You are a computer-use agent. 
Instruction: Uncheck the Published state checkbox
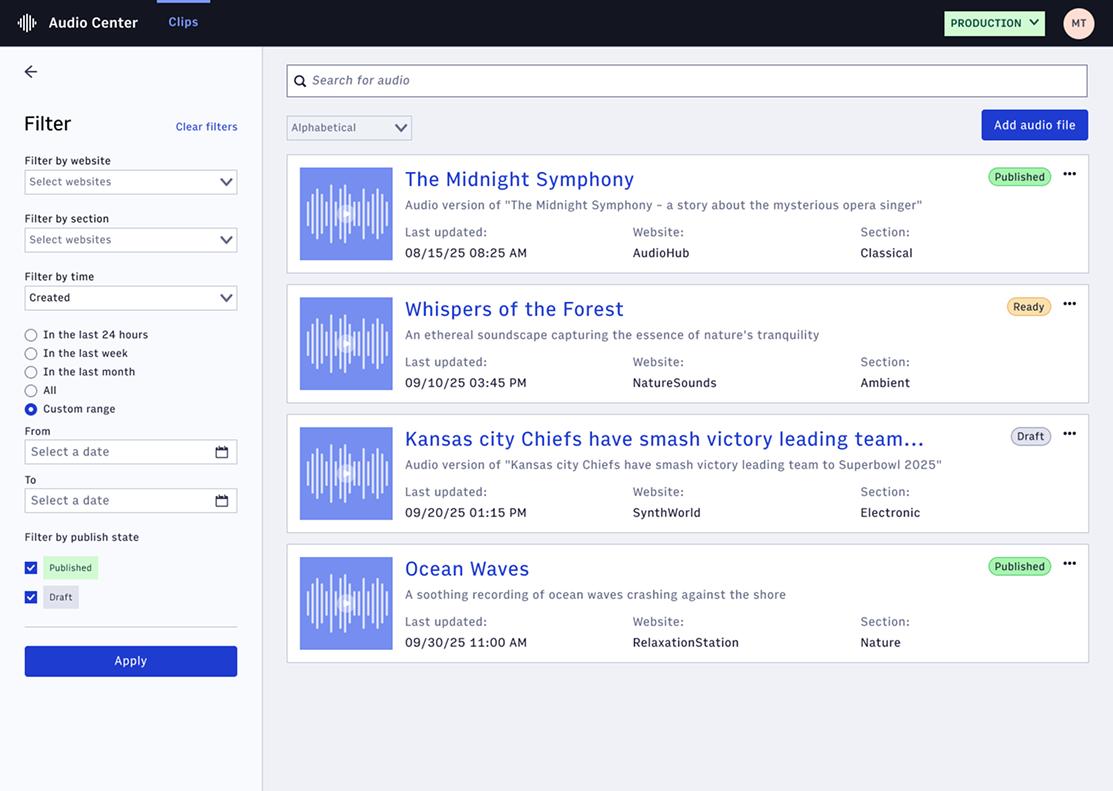click(x=31, y=568)
